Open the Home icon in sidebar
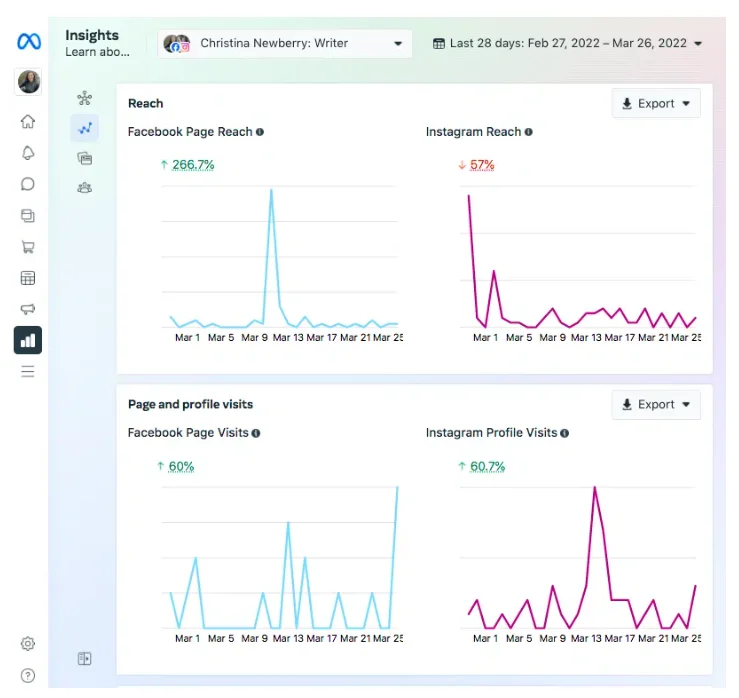This screenshot has height=698, width=739. 28,122
